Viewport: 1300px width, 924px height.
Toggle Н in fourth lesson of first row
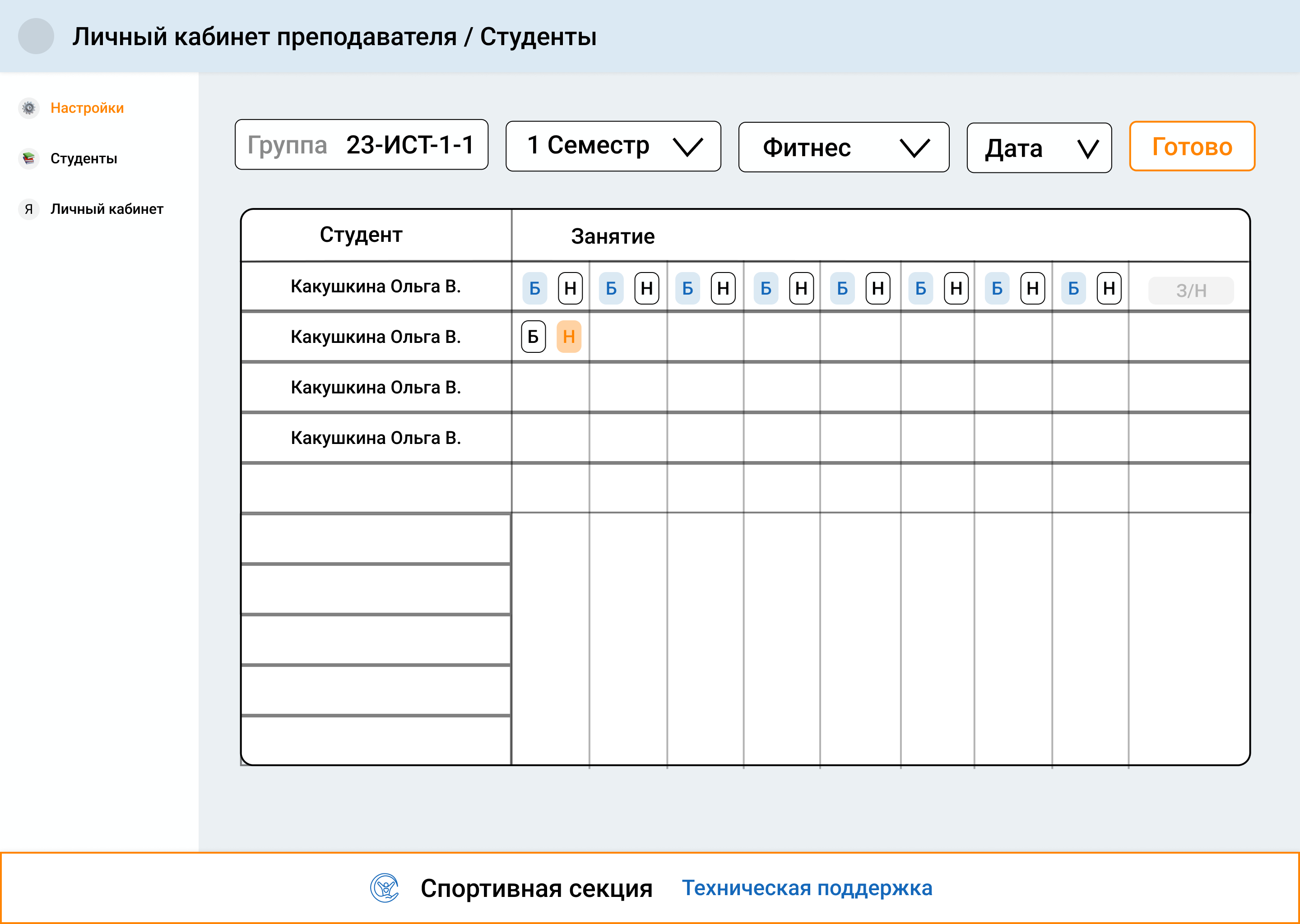coord(801,288)
